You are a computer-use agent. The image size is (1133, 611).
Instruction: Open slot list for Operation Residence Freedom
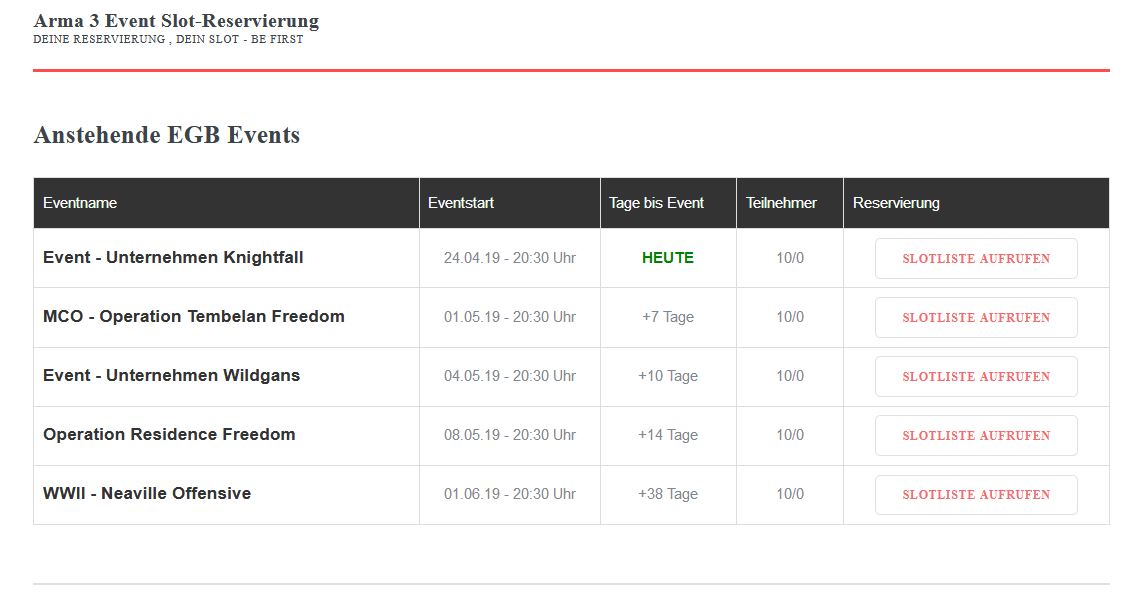(975, 436)
